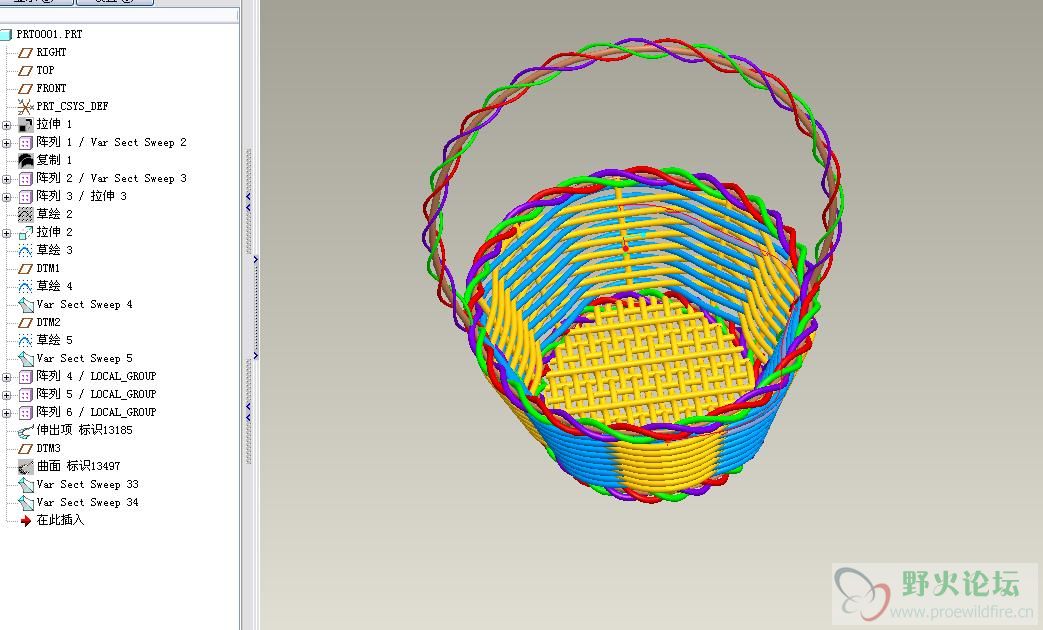Click pattern icon of 阵列 5 / LOCAL_GROUP
This screenshot has width=1043, height=630.
click(25, 394)
